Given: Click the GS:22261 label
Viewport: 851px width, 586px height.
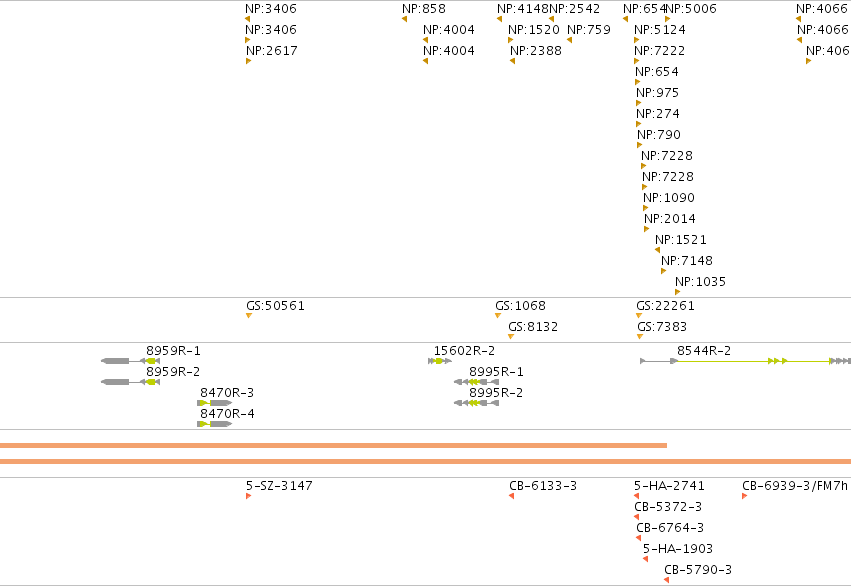Looking at the screenshot, I should pyautogui.click(x=665, y=306).
